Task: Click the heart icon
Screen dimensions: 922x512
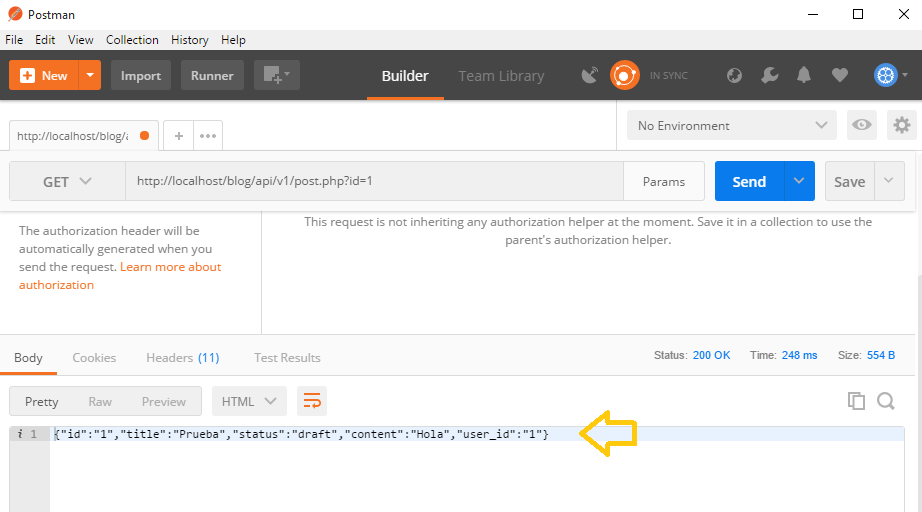Action: [840, 75]
